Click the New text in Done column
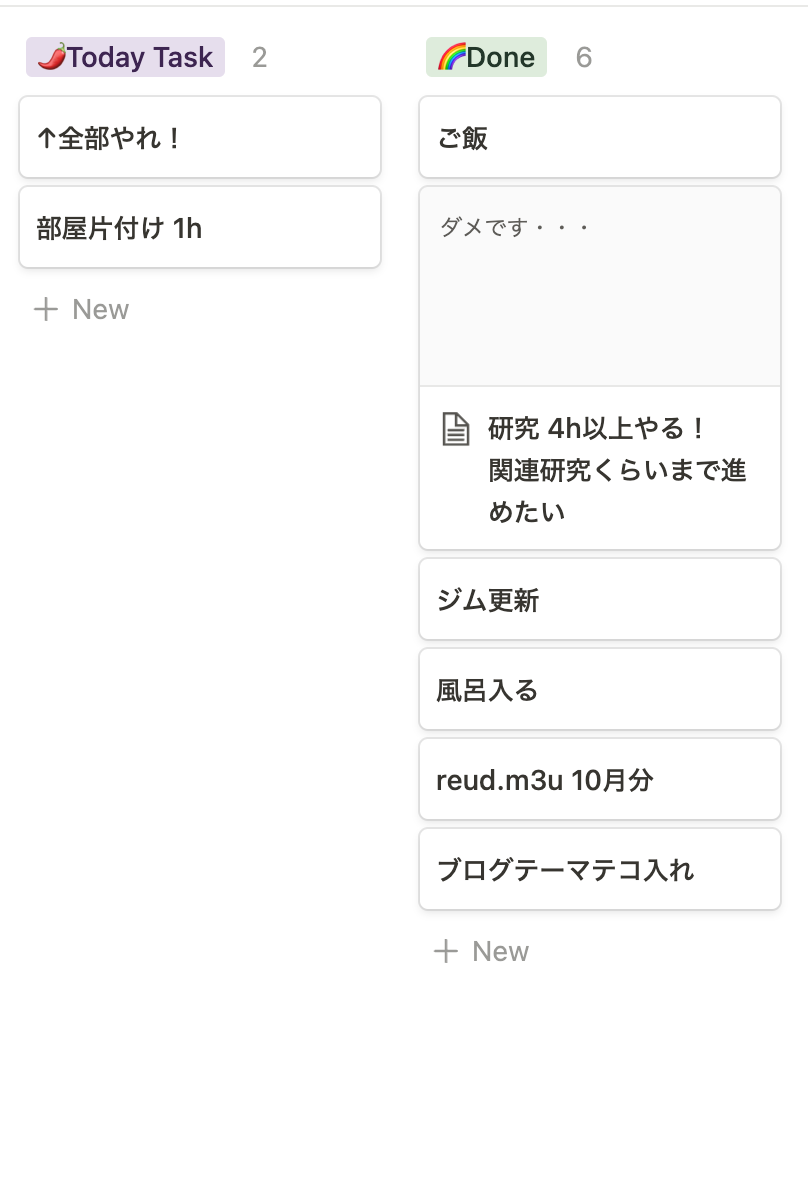The width and height of the screenshot is (808, 1190). click(500, 951)
